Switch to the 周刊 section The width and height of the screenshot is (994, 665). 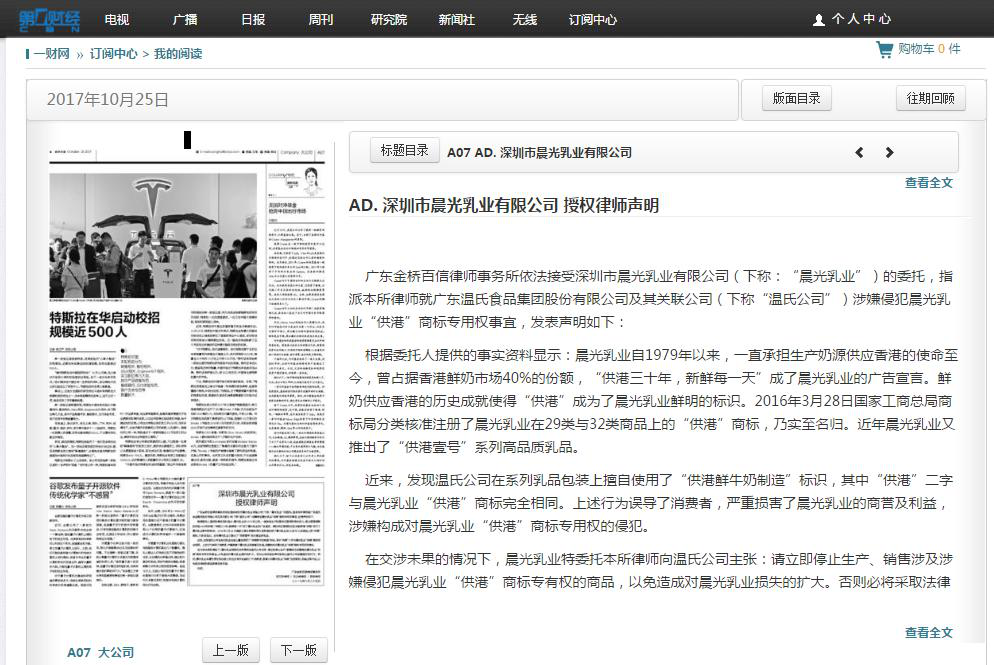(x=321, y=19)
